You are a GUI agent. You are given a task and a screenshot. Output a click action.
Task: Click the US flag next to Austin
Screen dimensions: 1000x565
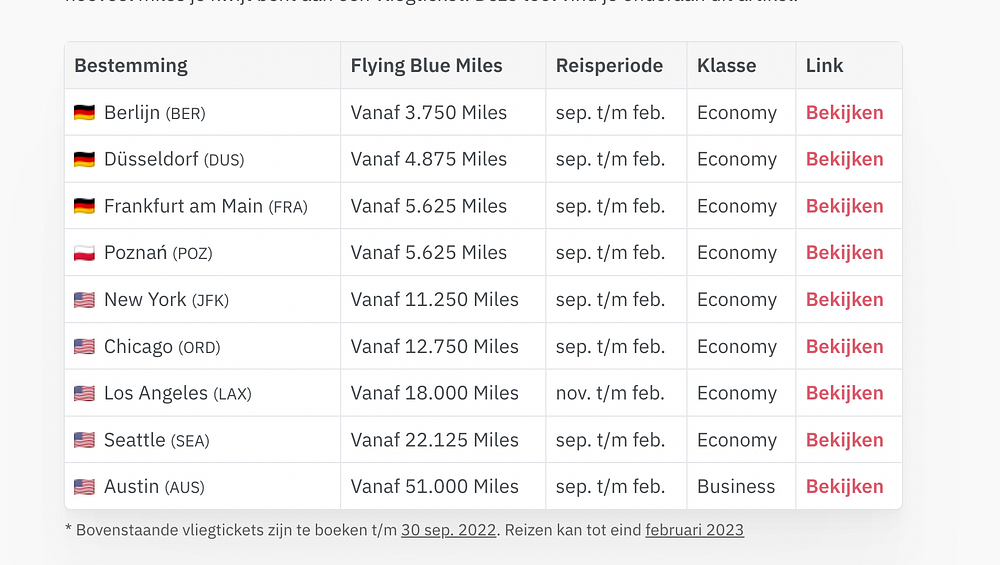click(x=84, y=487)
